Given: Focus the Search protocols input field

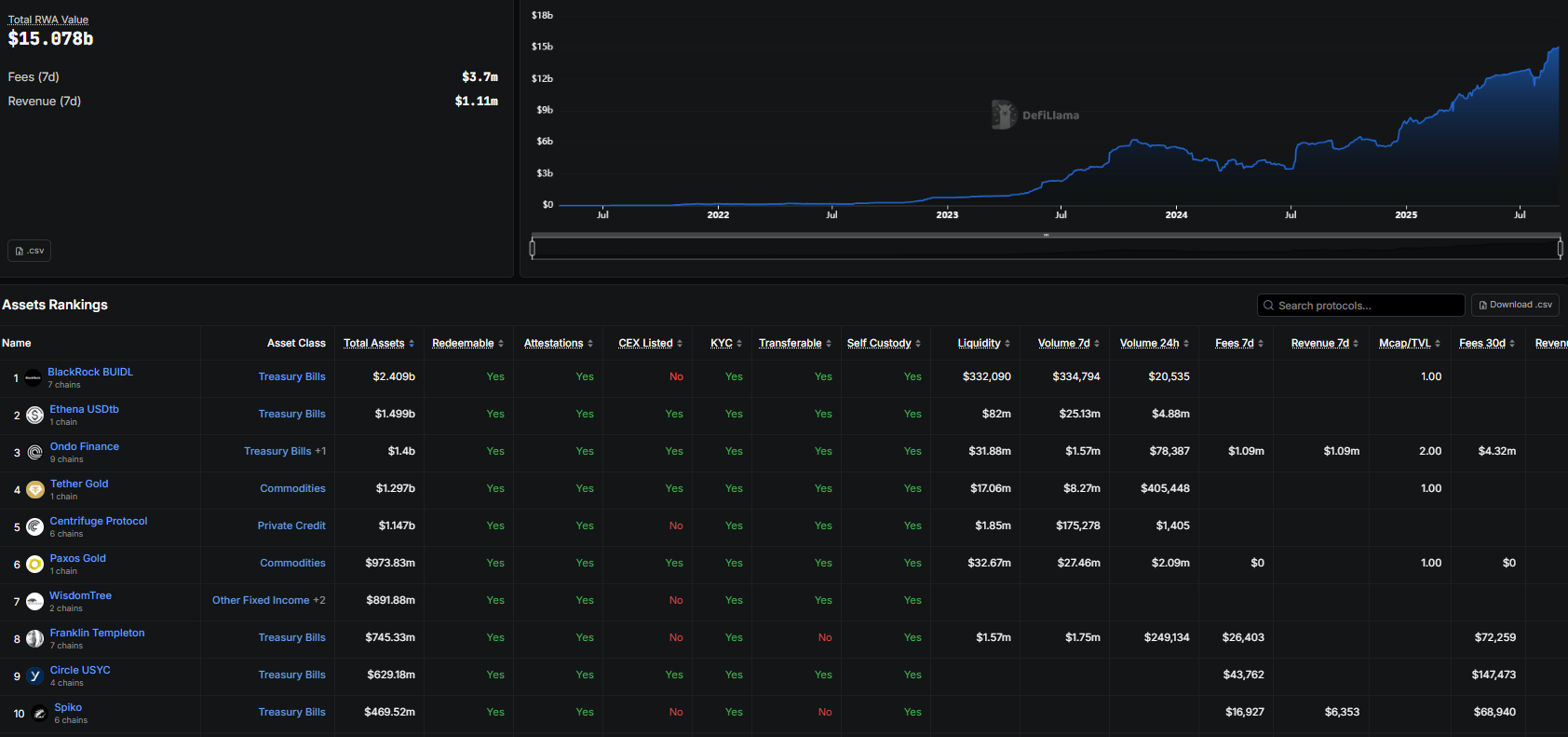Looking at the screenshot, I should click(1360, 306).
